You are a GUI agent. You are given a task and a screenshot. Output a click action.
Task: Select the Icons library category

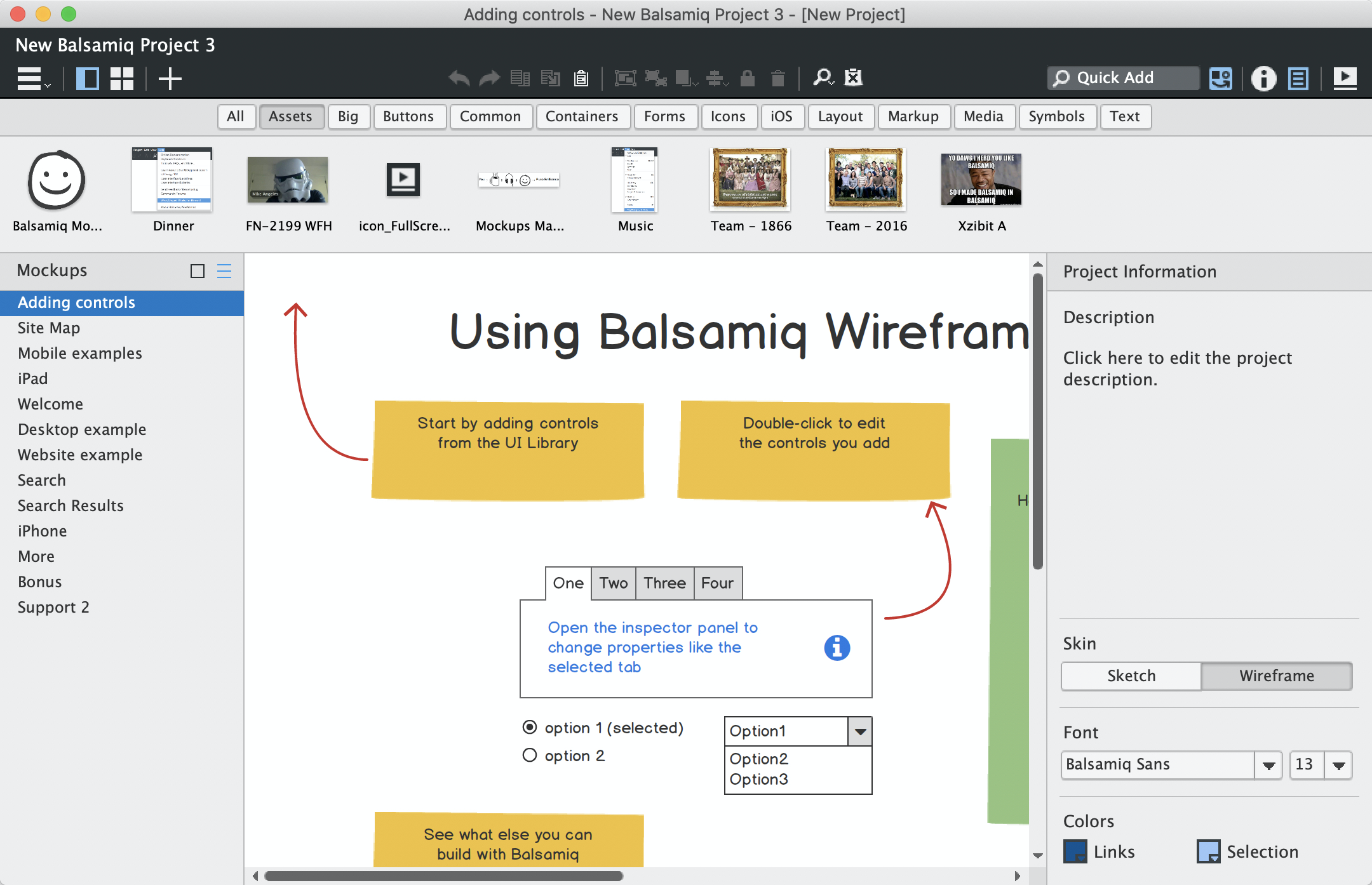pos(728,117)
